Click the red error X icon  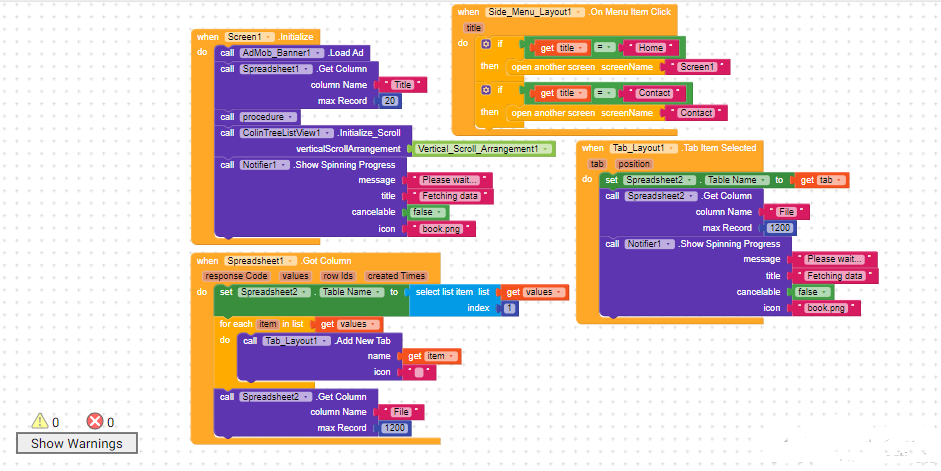point(95,421)
